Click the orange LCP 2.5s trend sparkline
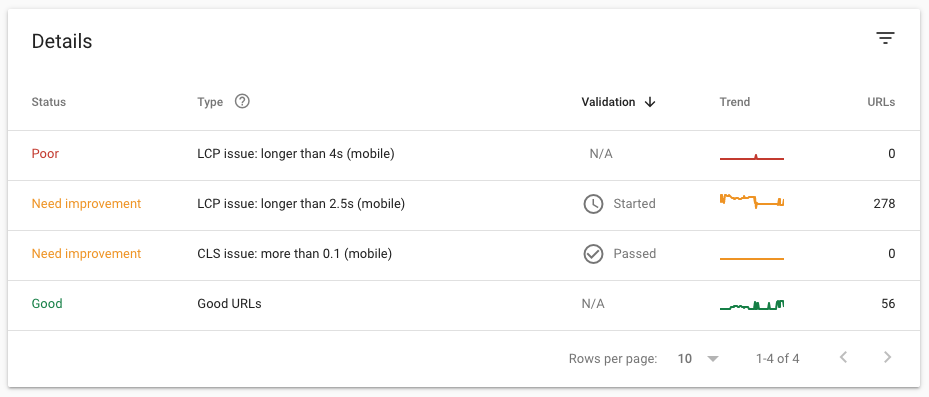Viewport: 929px width, 397px height. click(752, 201)
